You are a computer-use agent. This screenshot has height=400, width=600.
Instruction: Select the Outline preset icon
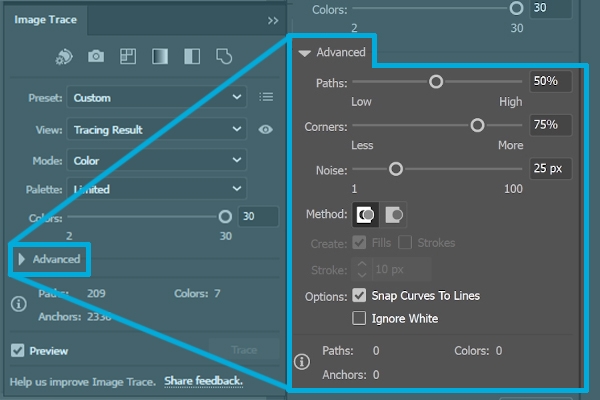pyautogui.click(x=225, y=57)
